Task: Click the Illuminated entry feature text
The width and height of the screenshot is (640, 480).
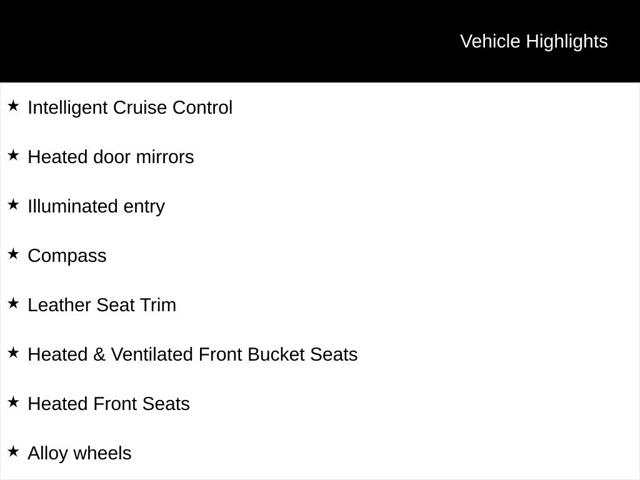Action: [x=96, y=207]
